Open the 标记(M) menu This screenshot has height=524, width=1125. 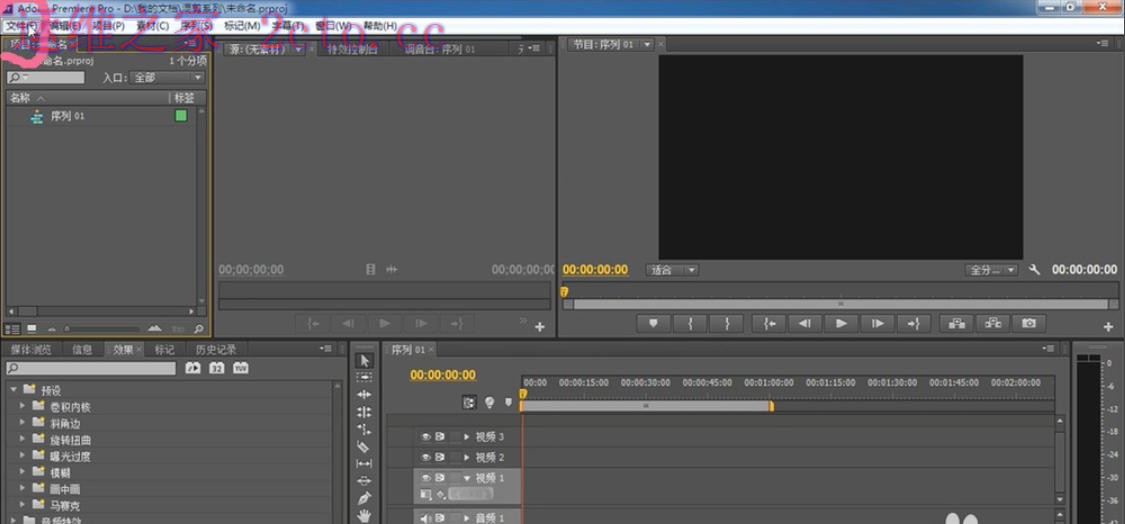243,26
